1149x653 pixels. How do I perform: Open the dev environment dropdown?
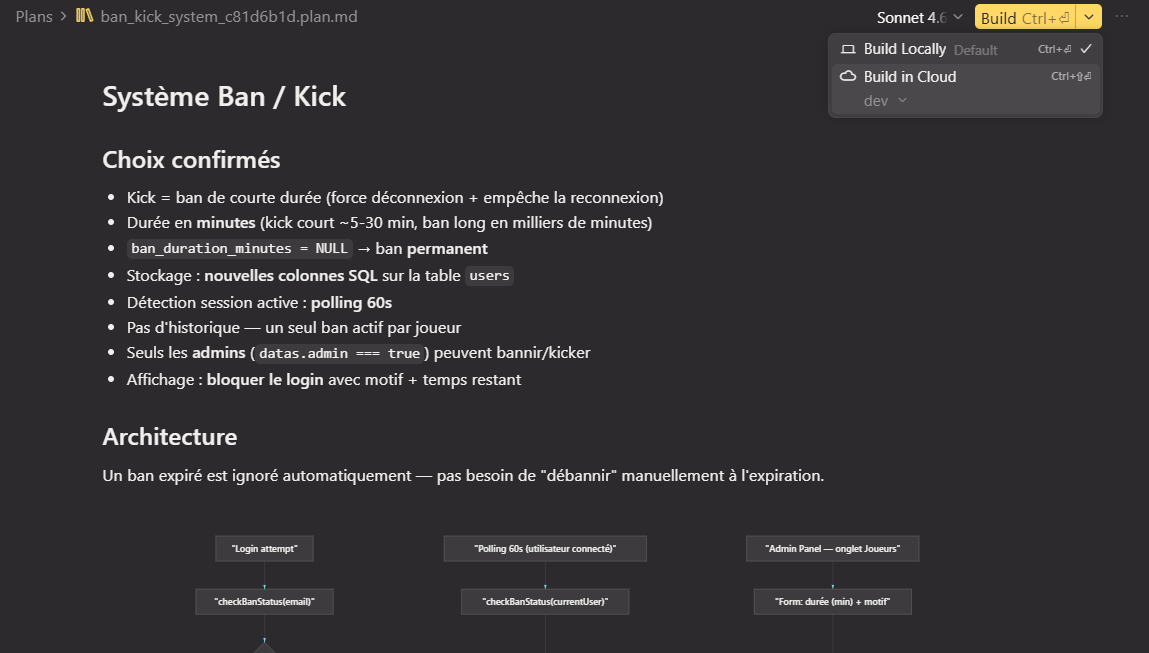(x=885, y=101)
